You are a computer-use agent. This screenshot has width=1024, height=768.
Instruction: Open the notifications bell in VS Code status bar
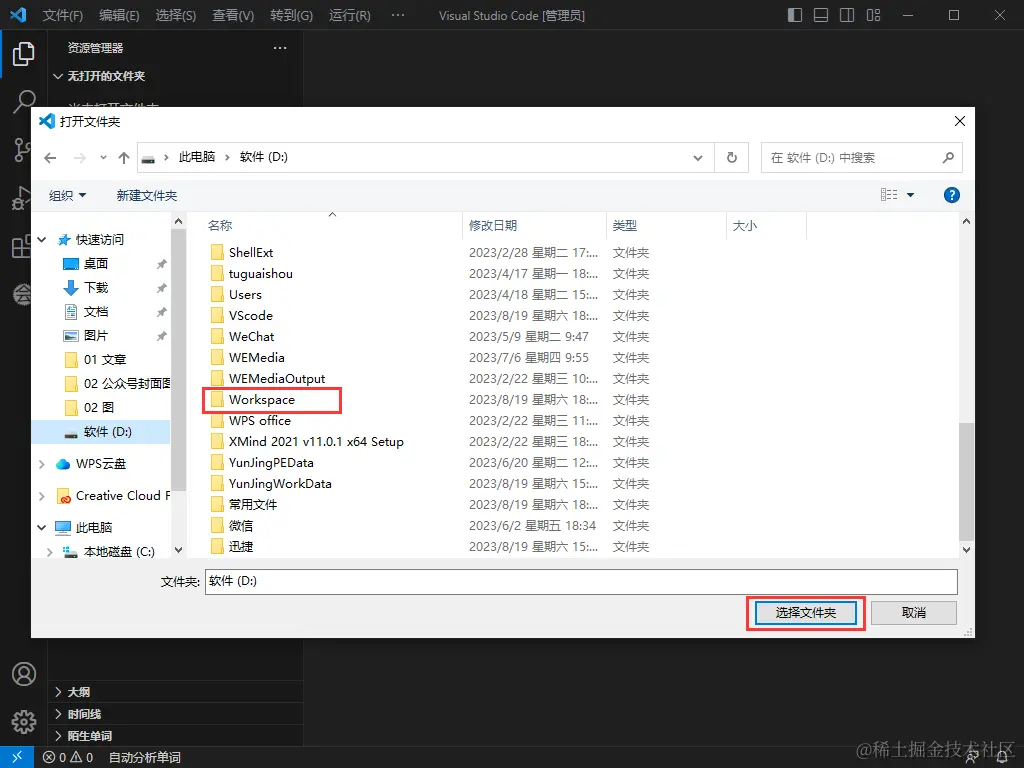click(x=1002, y=758)
